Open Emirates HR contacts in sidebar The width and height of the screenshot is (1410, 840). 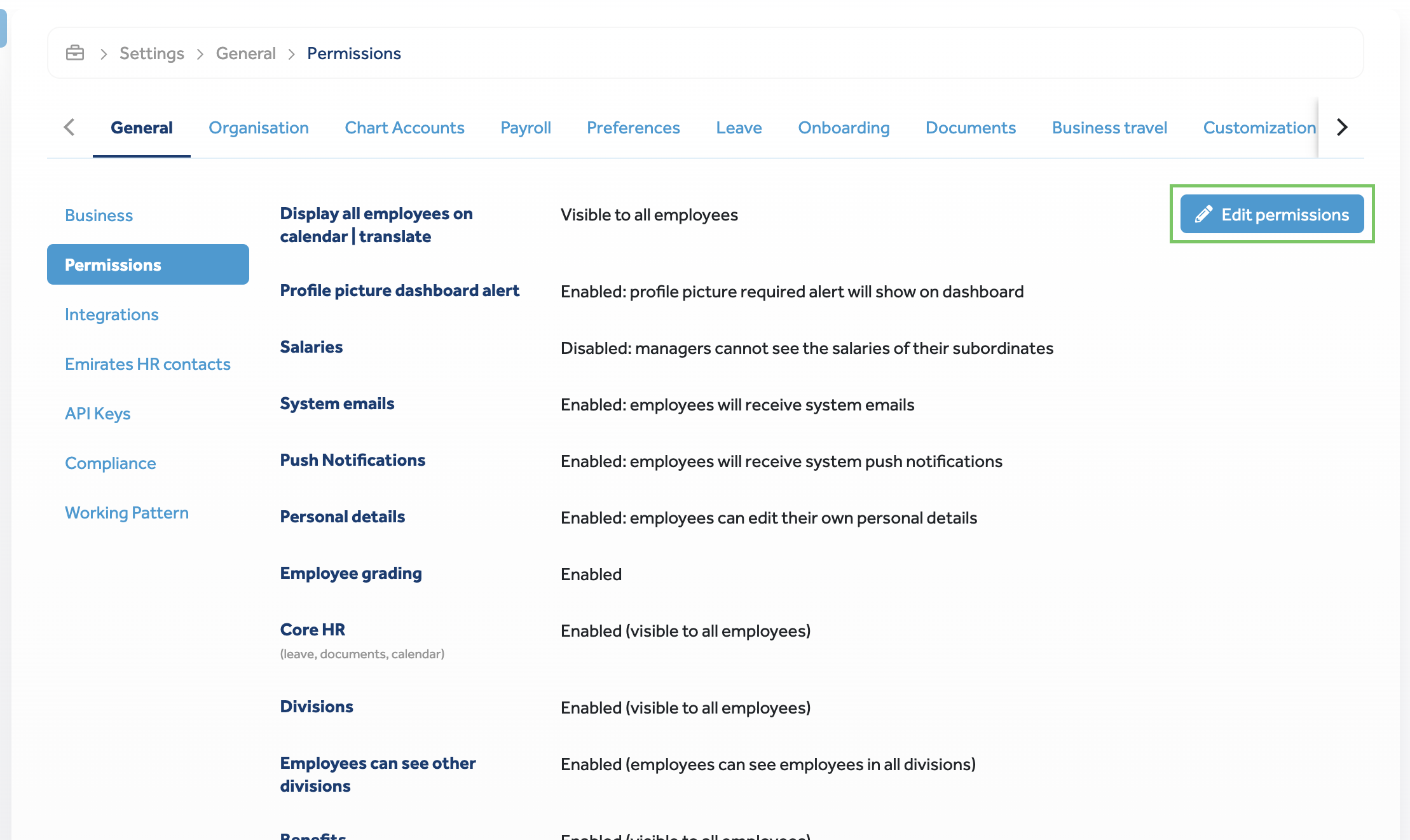click(147, 364)
